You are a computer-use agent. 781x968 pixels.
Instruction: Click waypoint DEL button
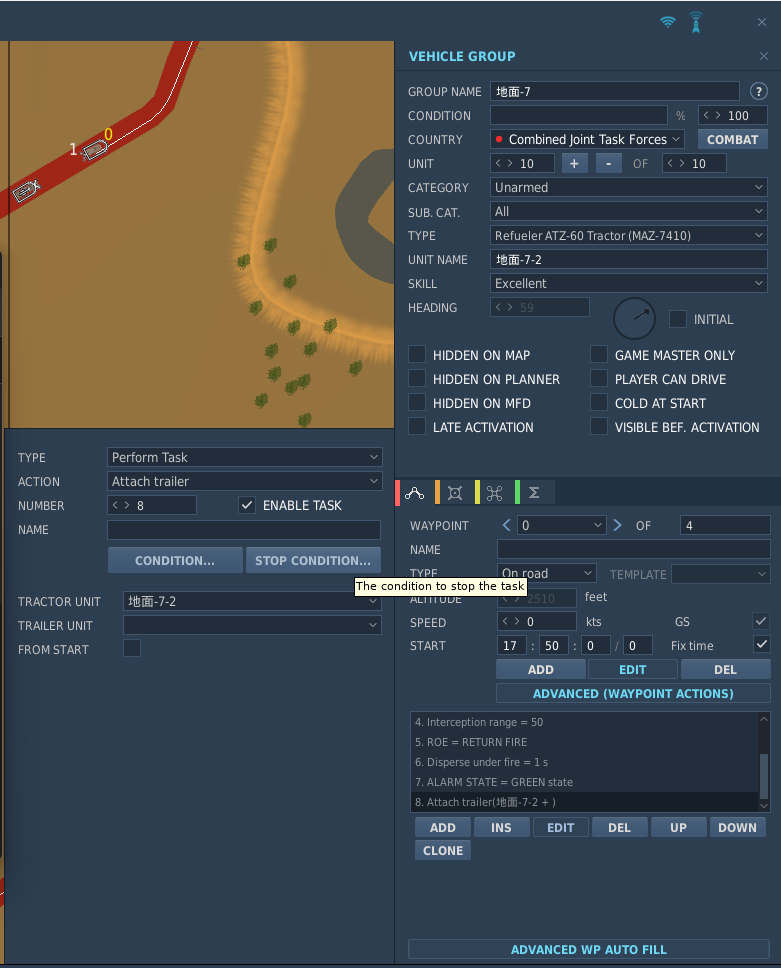[725, 669]
